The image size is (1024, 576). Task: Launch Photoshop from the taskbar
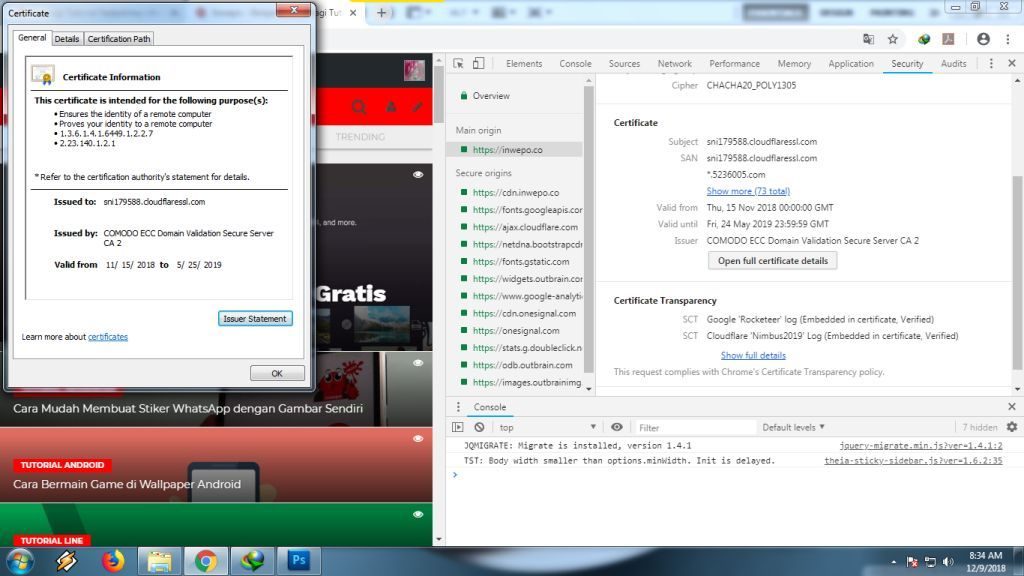(298, 561)
